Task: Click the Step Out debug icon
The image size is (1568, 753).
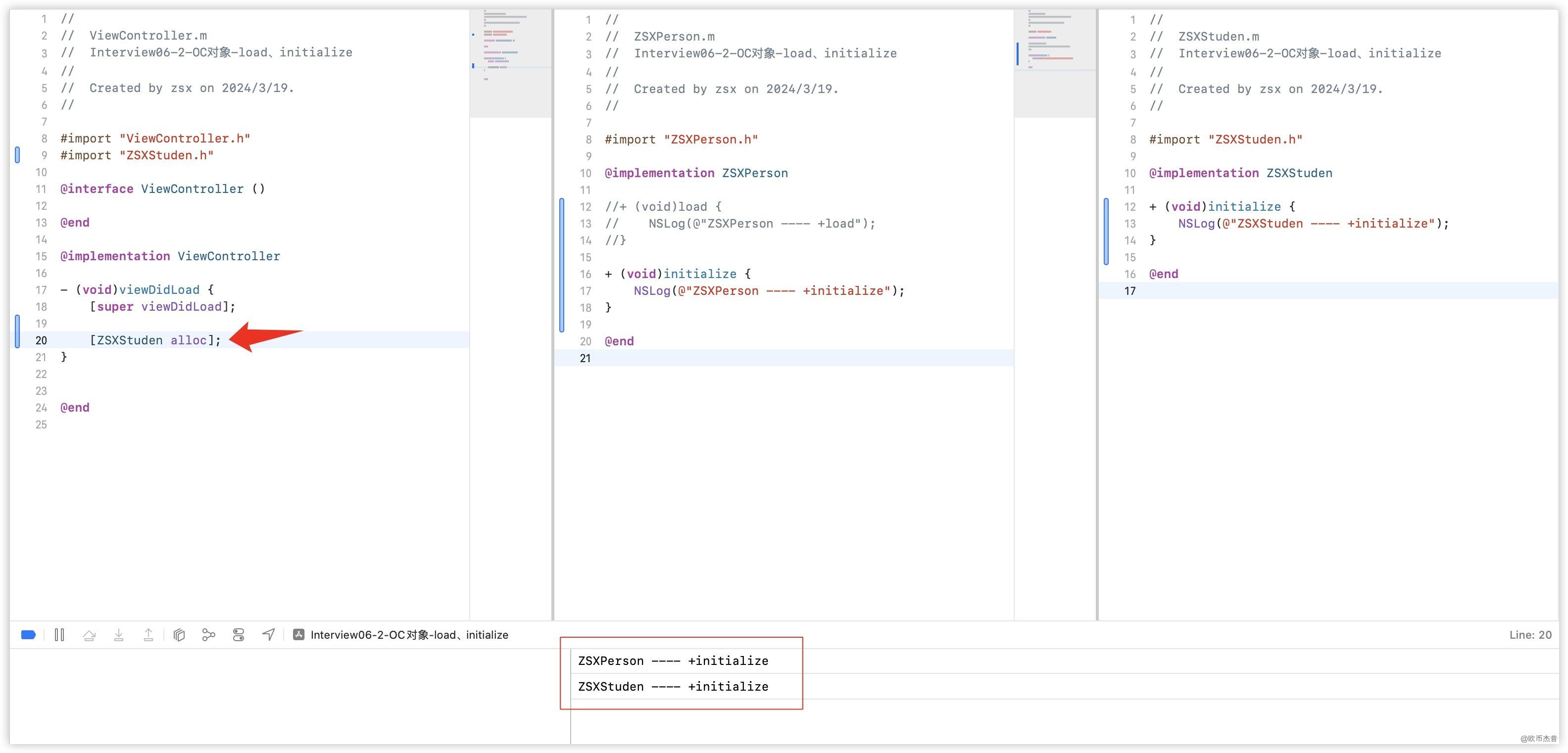Action: point(148,635)
